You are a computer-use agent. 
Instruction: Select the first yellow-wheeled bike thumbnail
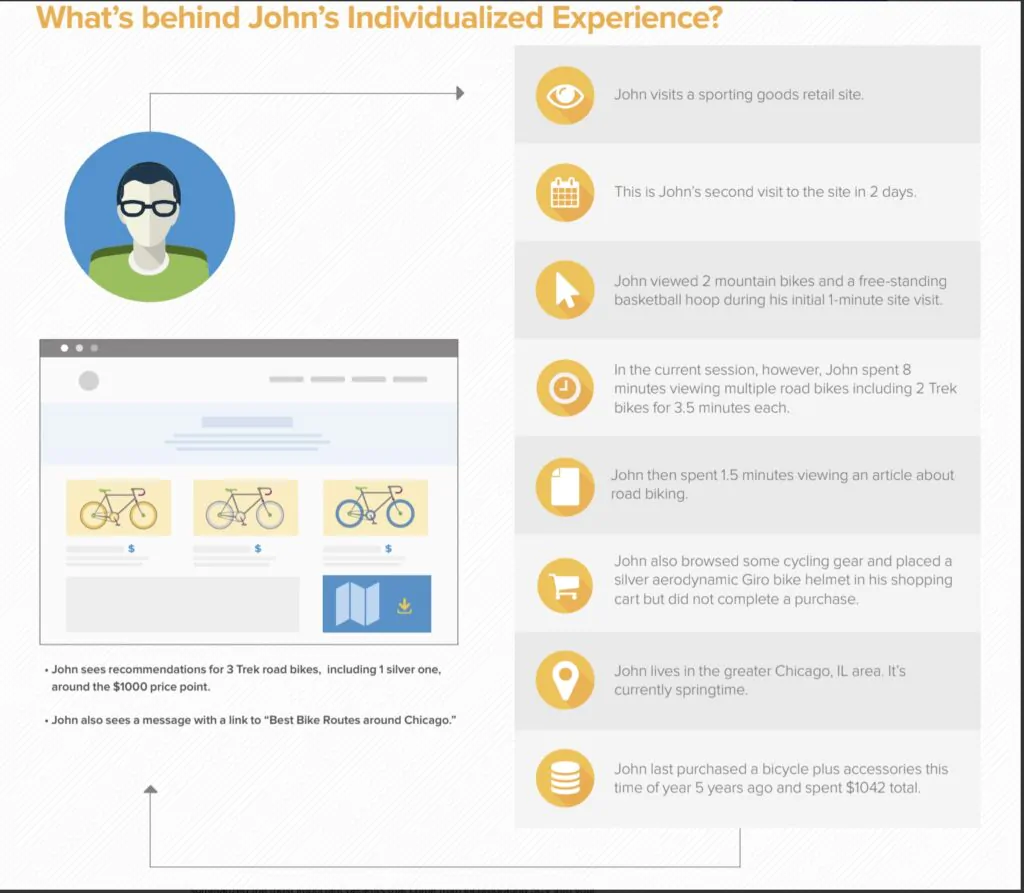pyautogui.click(x=118, y=508)
